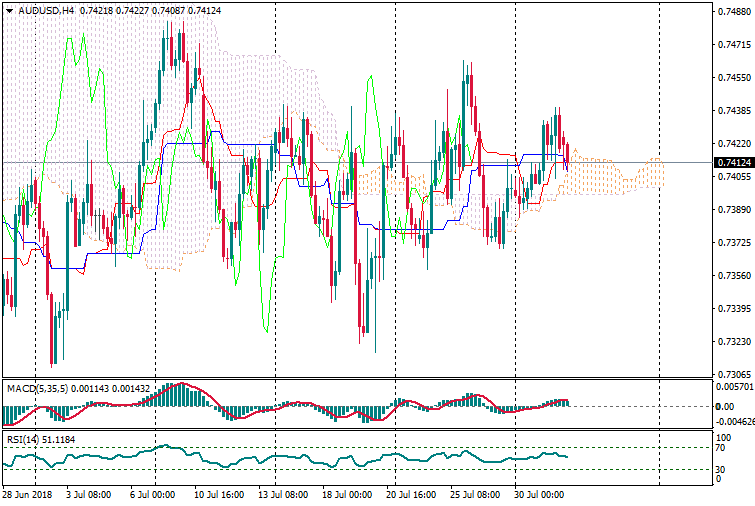The height and width of the screenshot is (506, 755).
Task: Click the 6 Jul 00:00 time label
Action: pyautogui.click(x=153, y=495)
